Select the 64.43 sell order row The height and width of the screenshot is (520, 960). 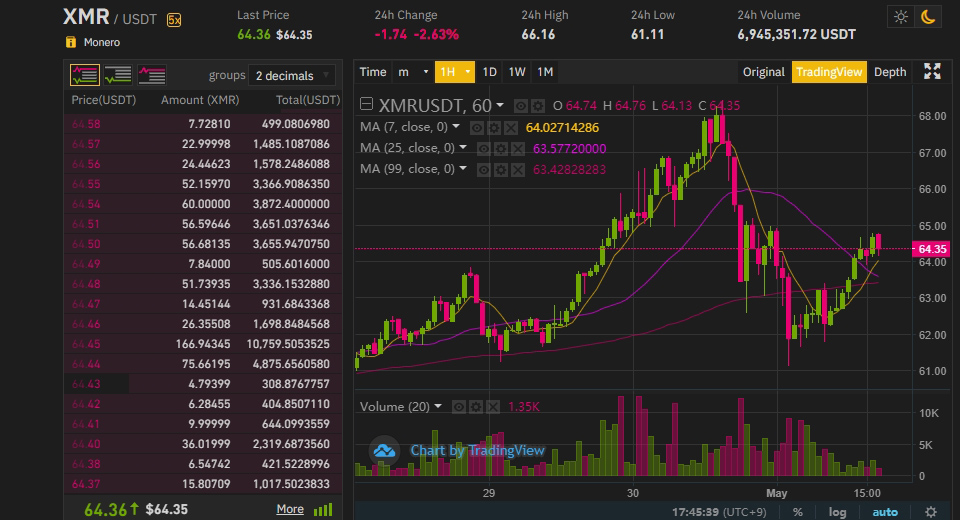point(203,383)
